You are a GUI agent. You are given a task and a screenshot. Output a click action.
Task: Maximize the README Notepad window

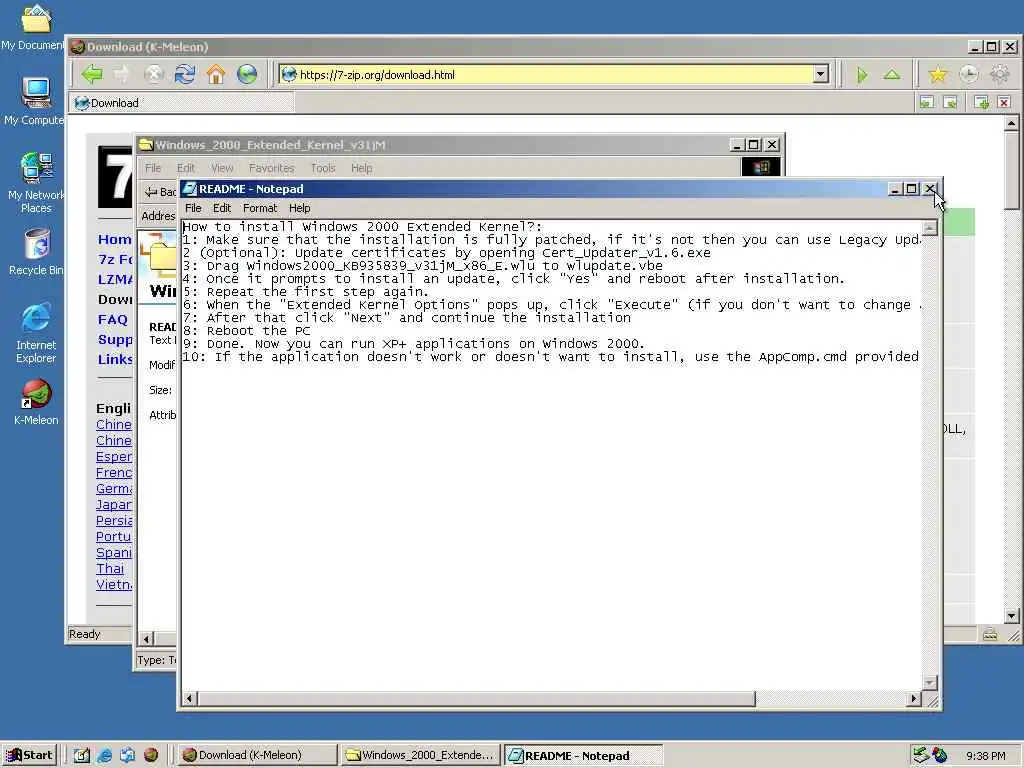point(912,189)
